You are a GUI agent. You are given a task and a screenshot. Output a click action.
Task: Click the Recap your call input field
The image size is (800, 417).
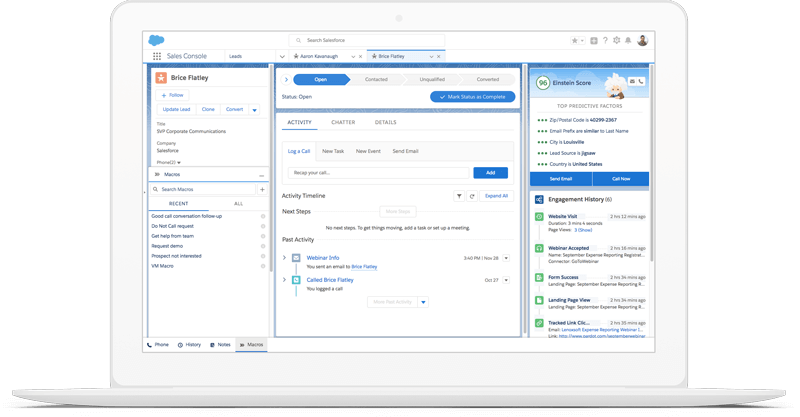point(377,173)
